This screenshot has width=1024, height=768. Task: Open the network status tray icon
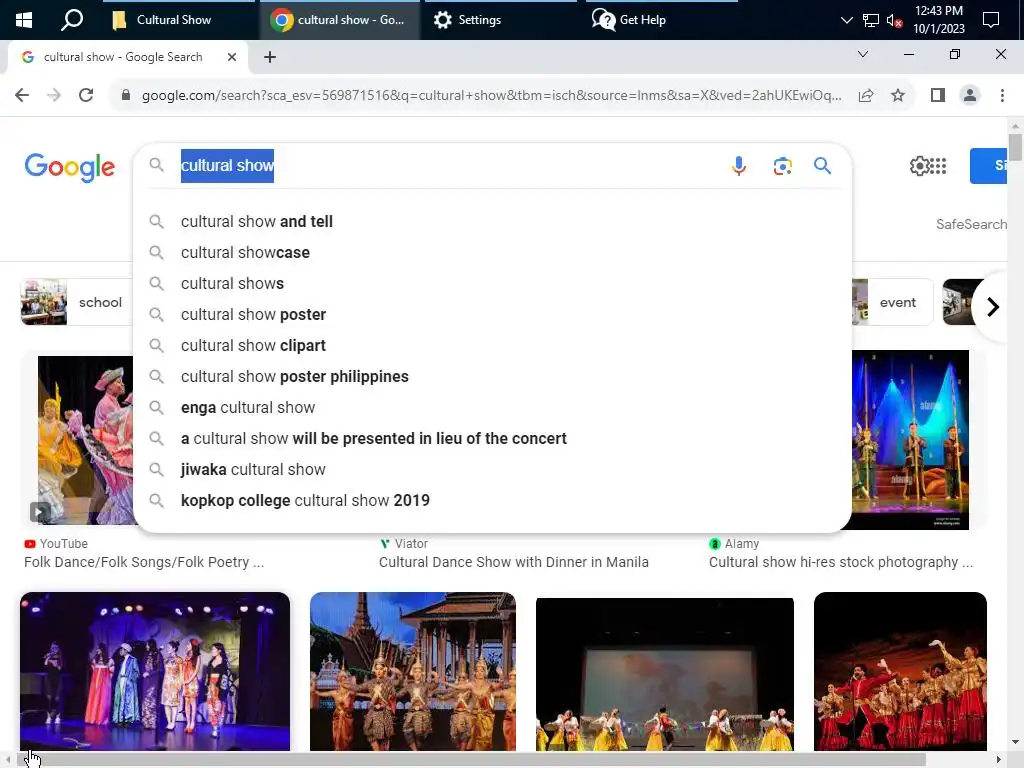(871, 20)
